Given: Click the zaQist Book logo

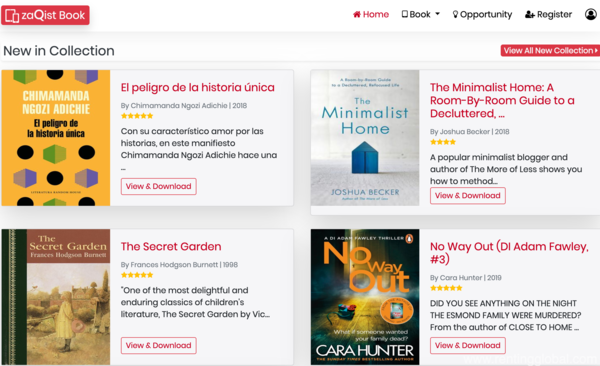Looking at the screenshot, I should pos(45,15).
